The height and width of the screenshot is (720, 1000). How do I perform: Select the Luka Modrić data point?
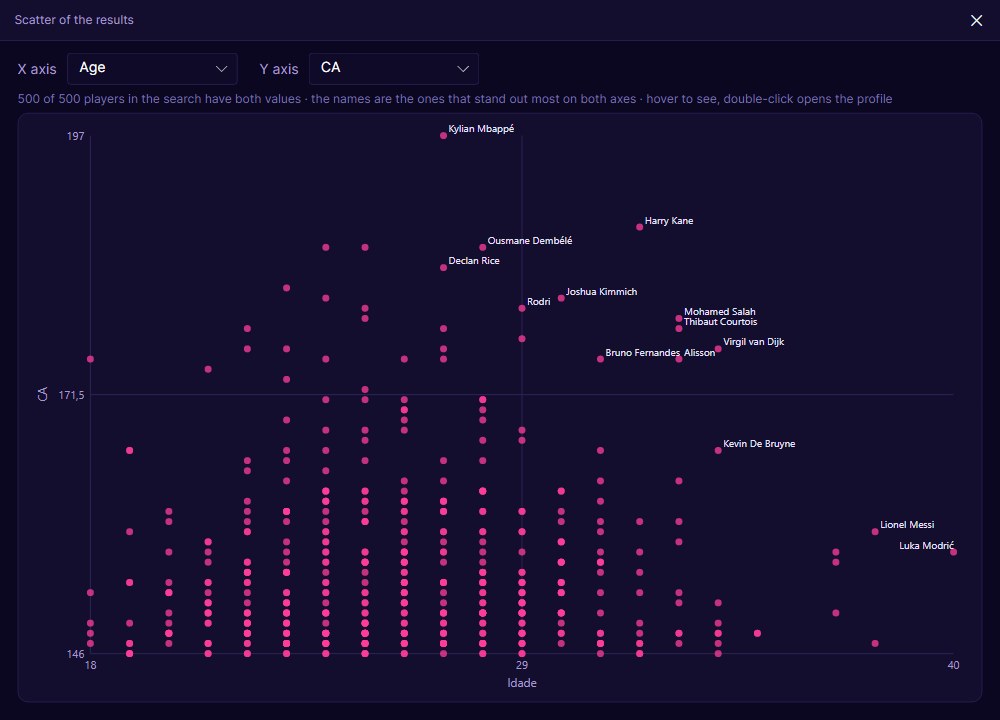tap(953, 552)
